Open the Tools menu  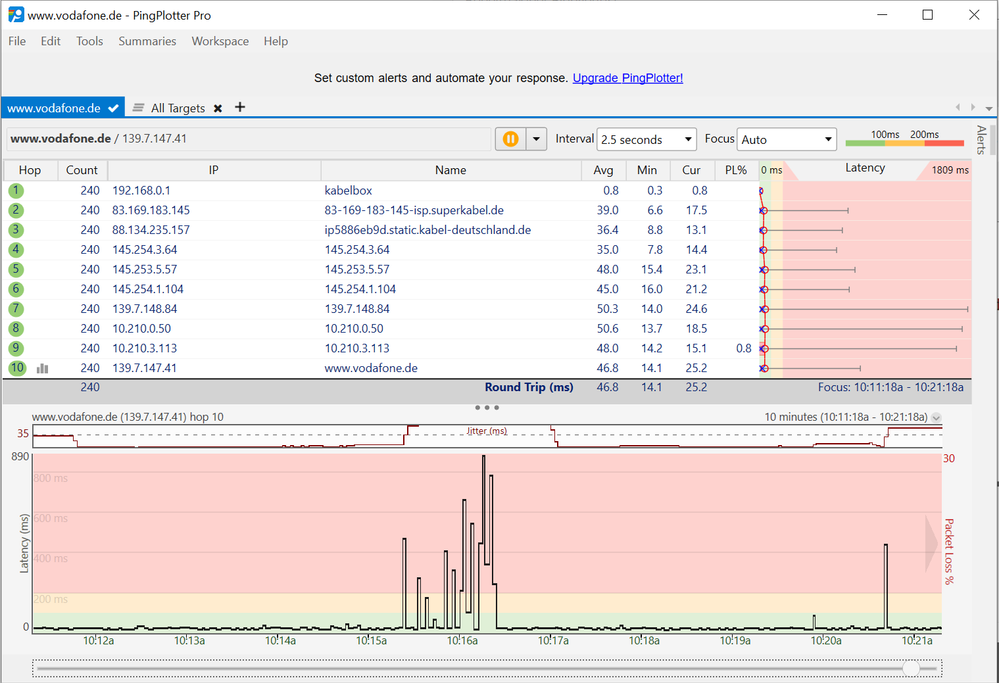(x=89, y=41)
